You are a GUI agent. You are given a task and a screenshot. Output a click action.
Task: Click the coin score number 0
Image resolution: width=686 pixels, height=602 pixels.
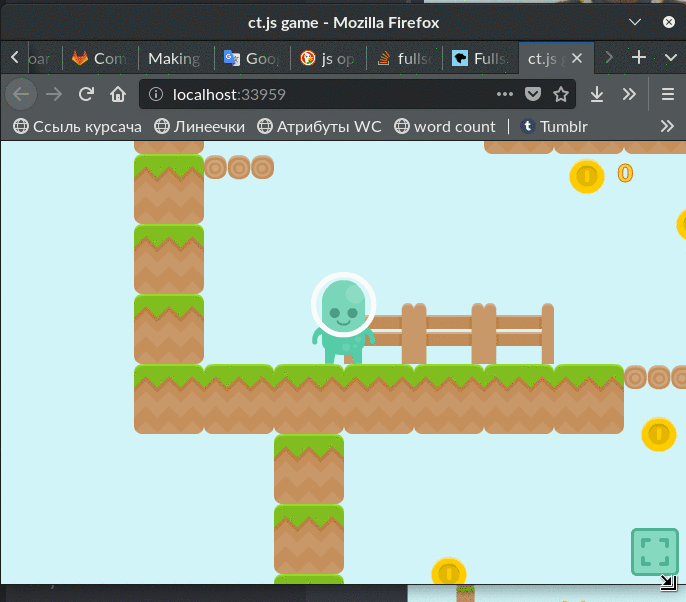(625, 173)
